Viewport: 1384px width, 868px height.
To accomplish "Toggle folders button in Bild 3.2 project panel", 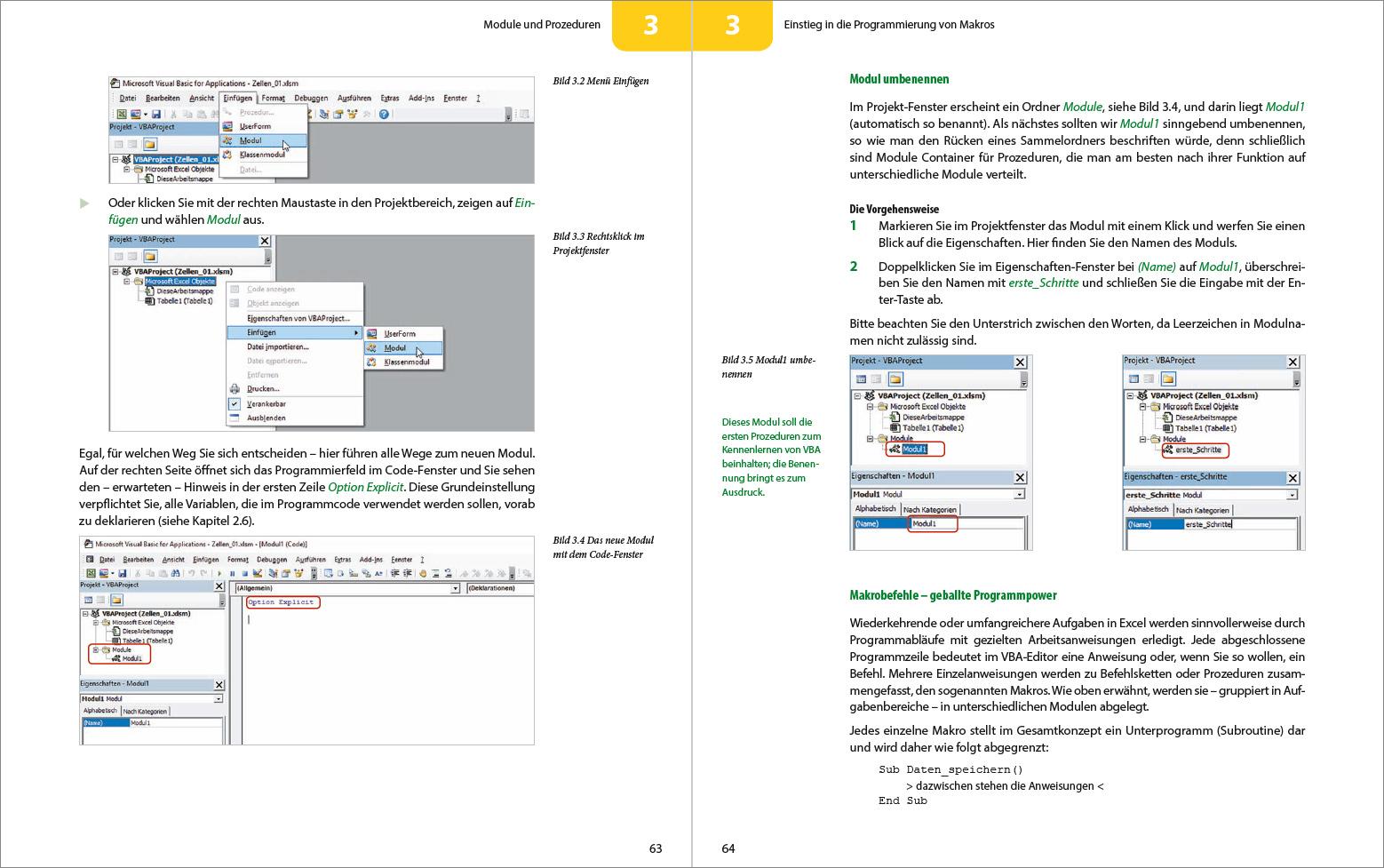I will click(x=150, y=144).
